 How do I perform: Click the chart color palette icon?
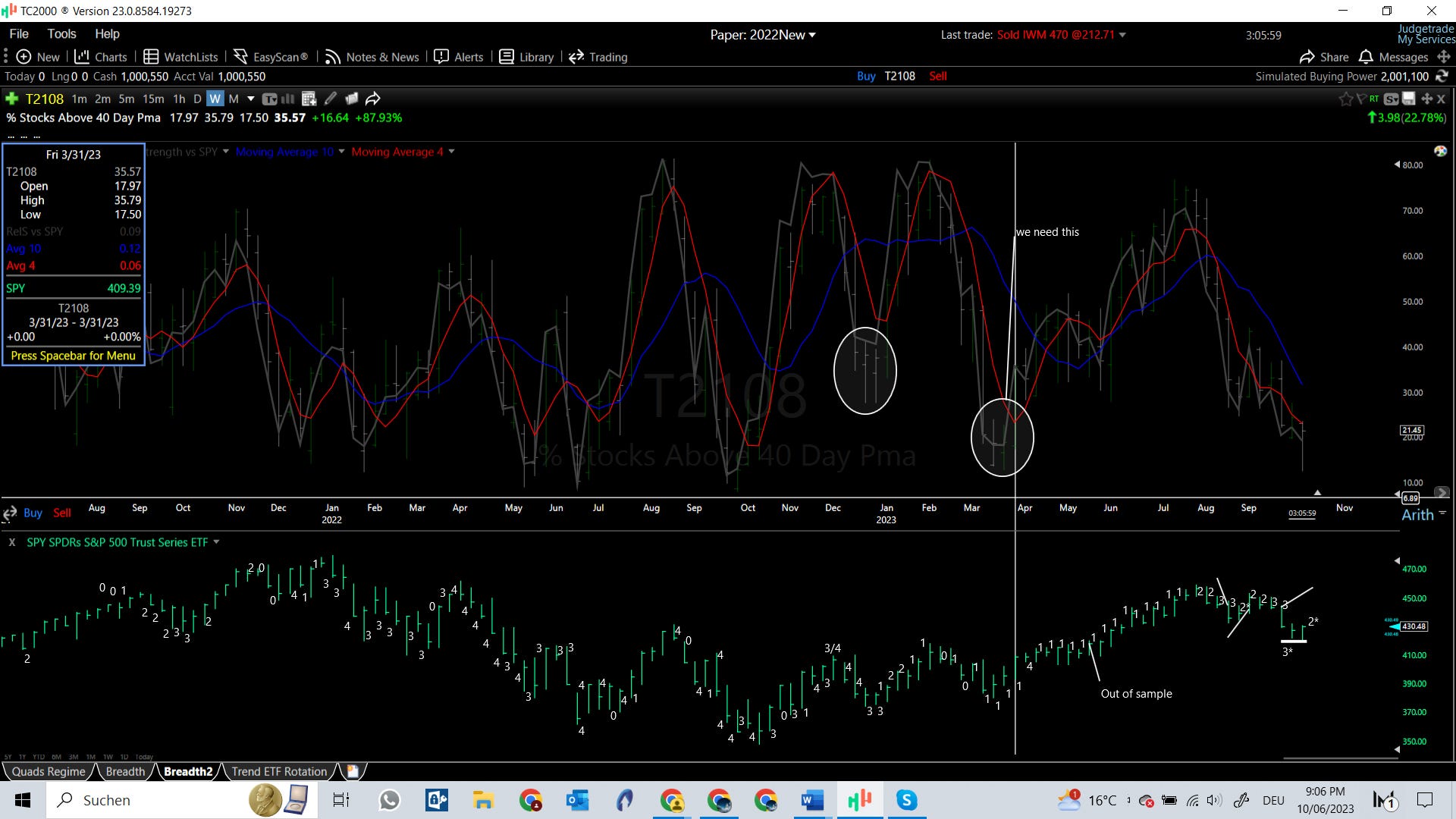click(1440, 152)
